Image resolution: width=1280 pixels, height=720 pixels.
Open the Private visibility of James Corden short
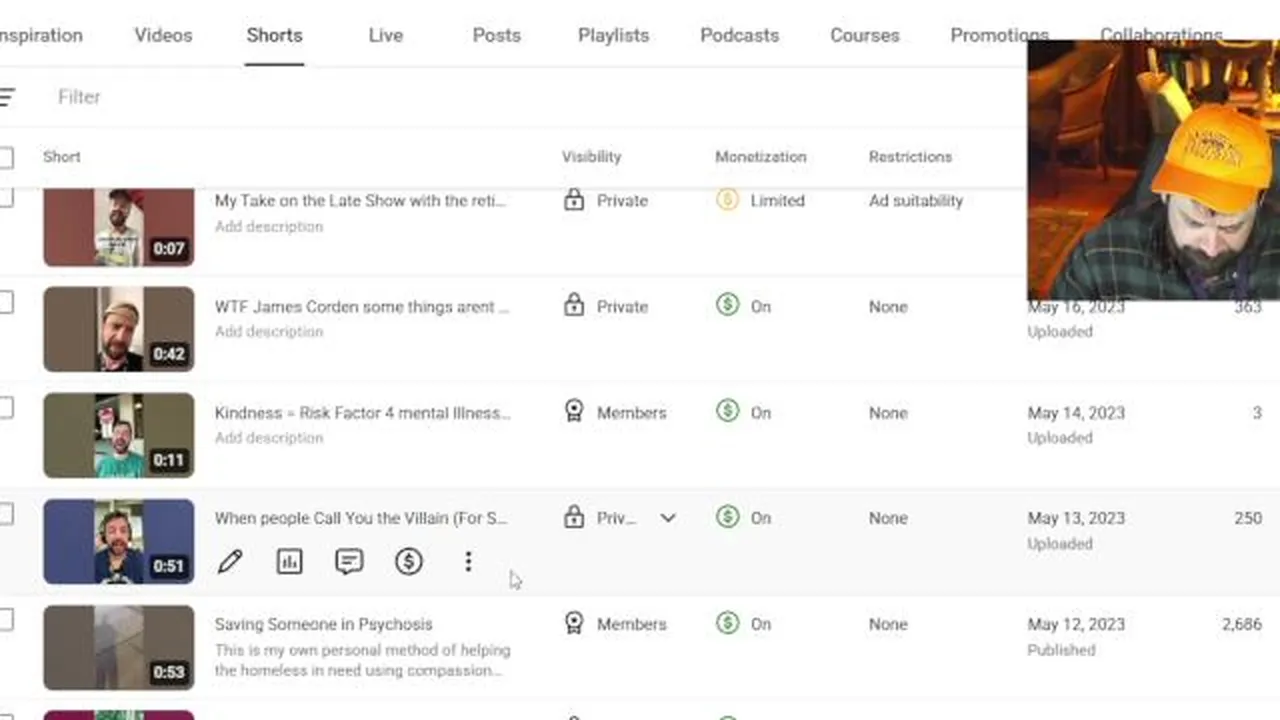pyautogui.click(x=608, y=307)
